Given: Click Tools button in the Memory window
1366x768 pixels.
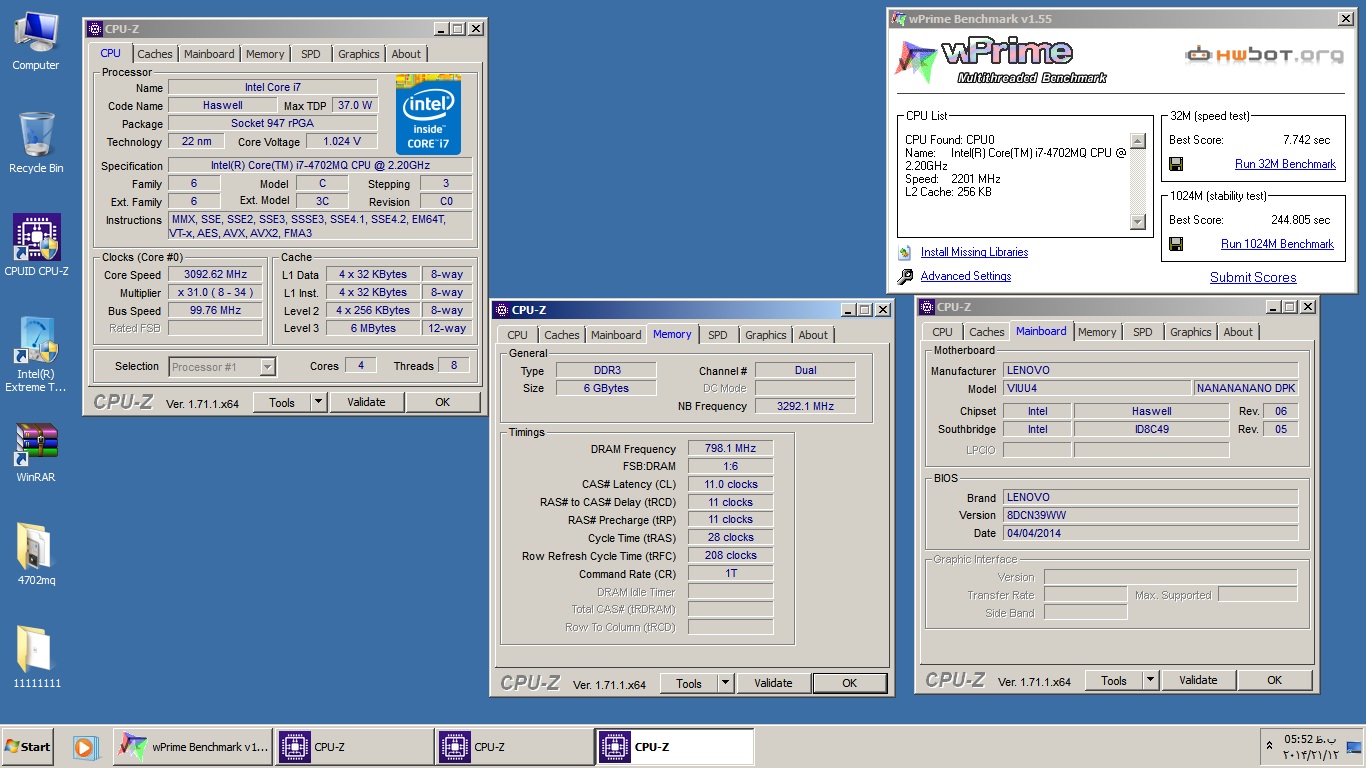Looking at the screenshot, I should [689, 683].
